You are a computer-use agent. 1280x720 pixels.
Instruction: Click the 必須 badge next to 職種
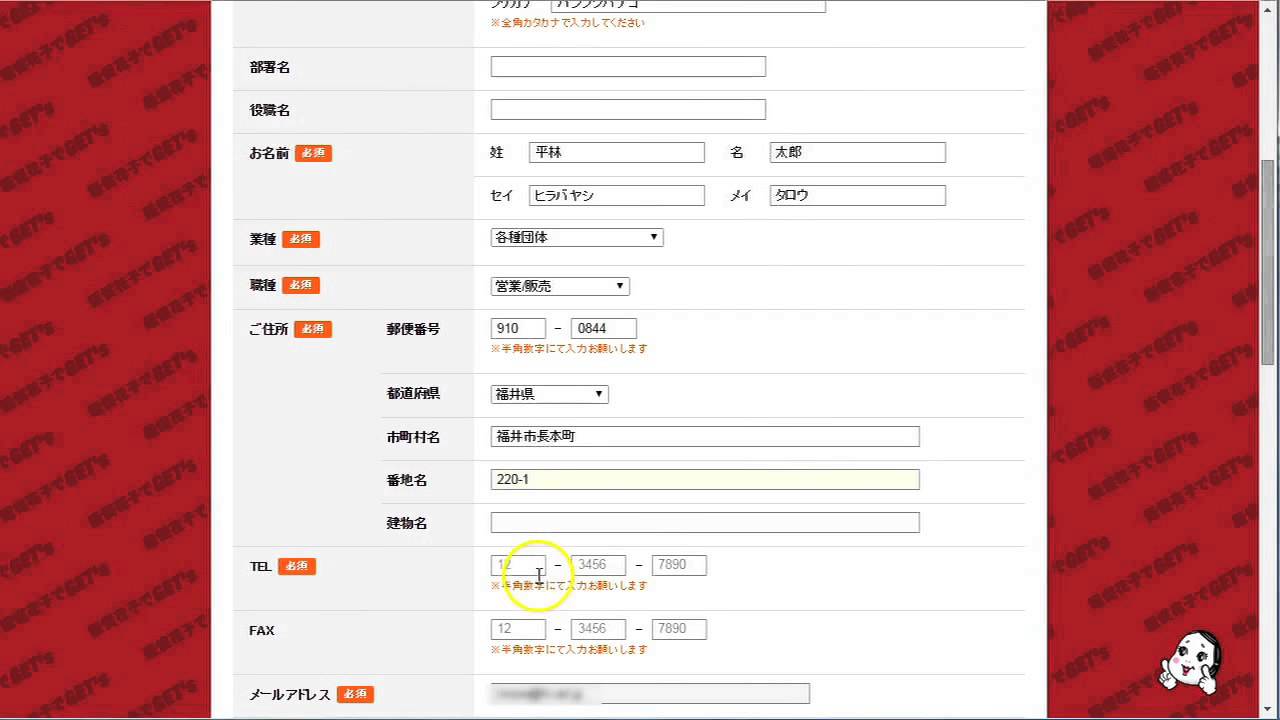301,285
